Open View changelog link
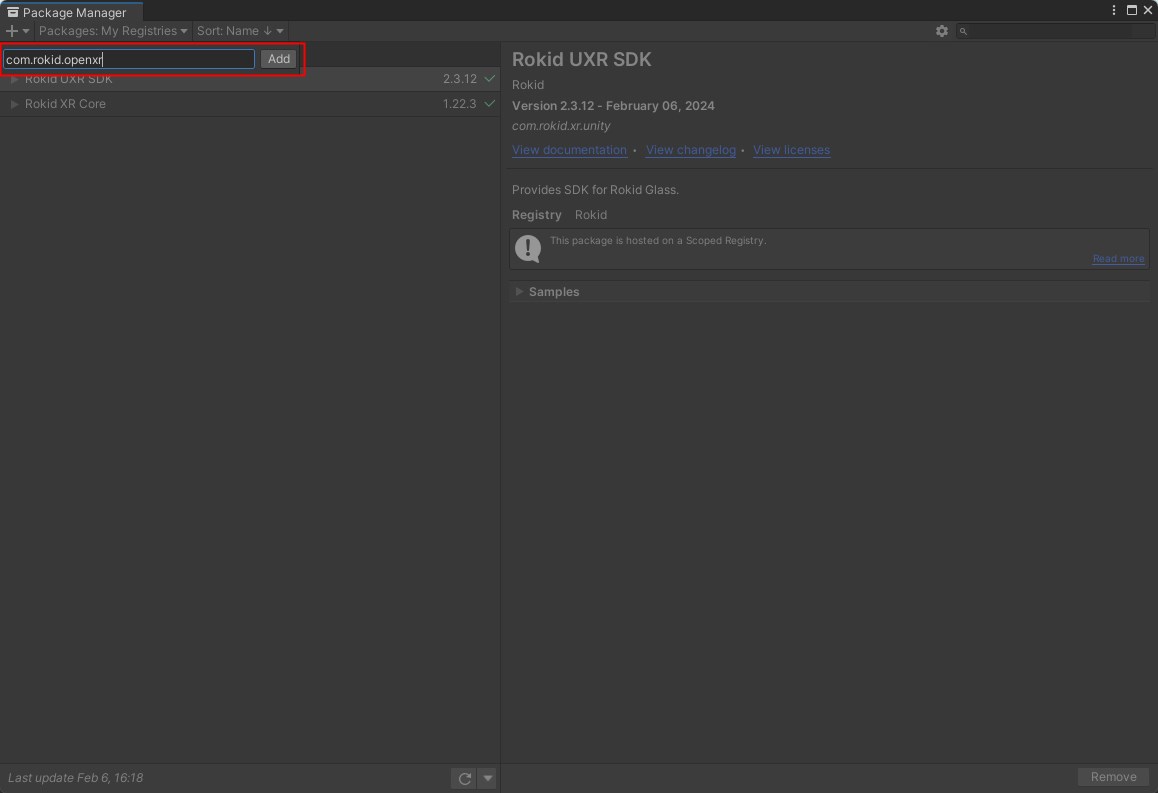 pos(691,150)
